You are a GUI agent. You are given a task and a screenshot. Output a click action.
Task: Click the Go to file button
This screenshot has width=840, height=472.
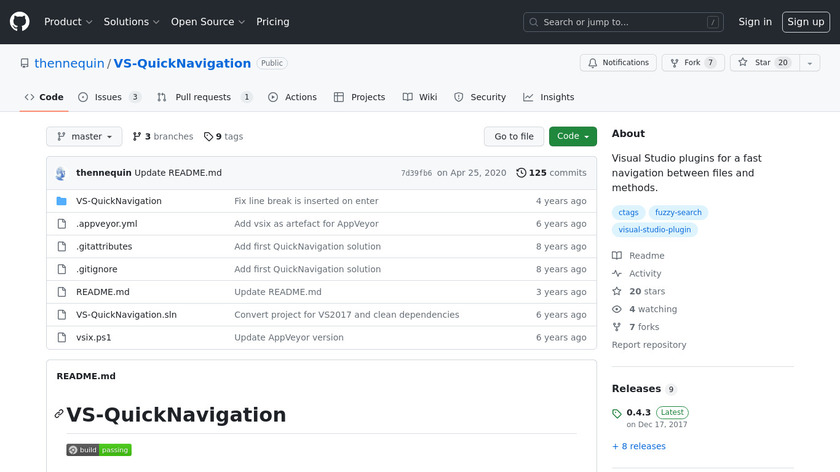click(x=514, y=137)
